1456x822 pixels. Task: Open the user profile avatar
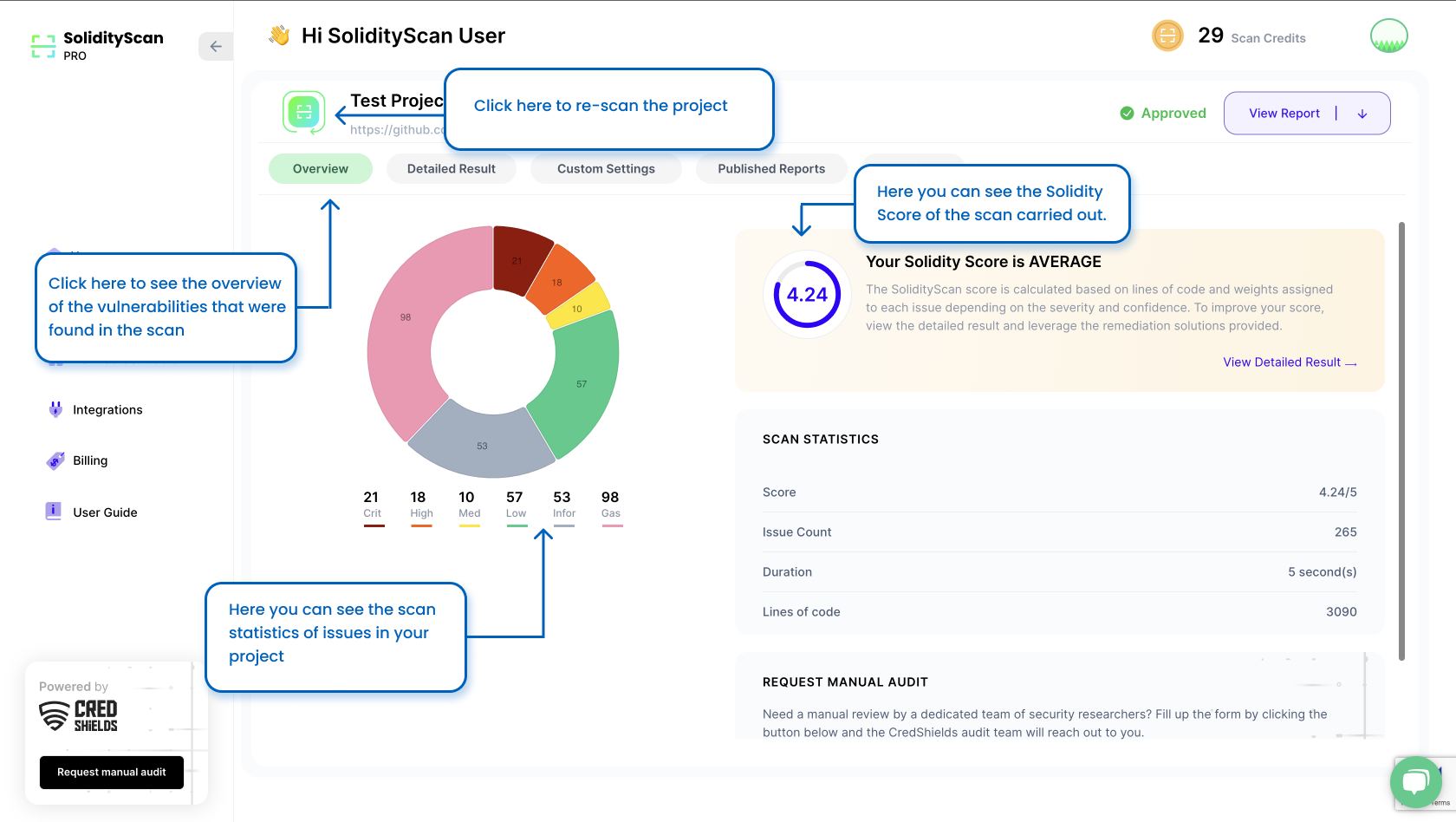click(x=1388, y=36)
